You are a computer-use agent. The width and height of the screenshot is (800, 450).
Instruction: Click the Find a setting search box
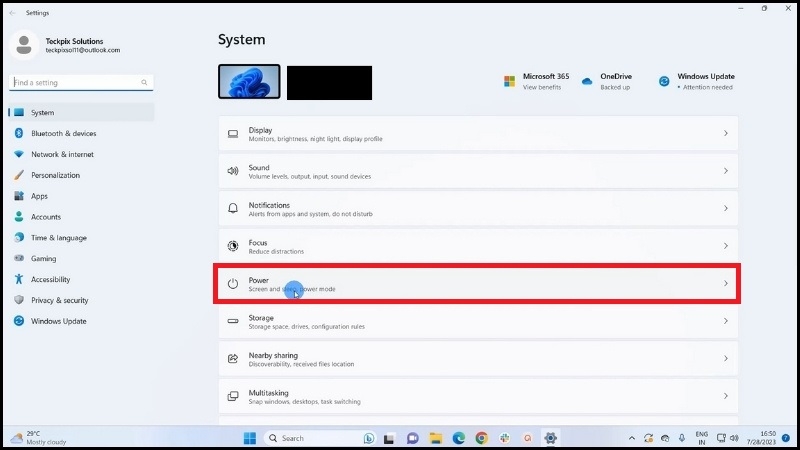pyautogui.click(x=80, y=82)
